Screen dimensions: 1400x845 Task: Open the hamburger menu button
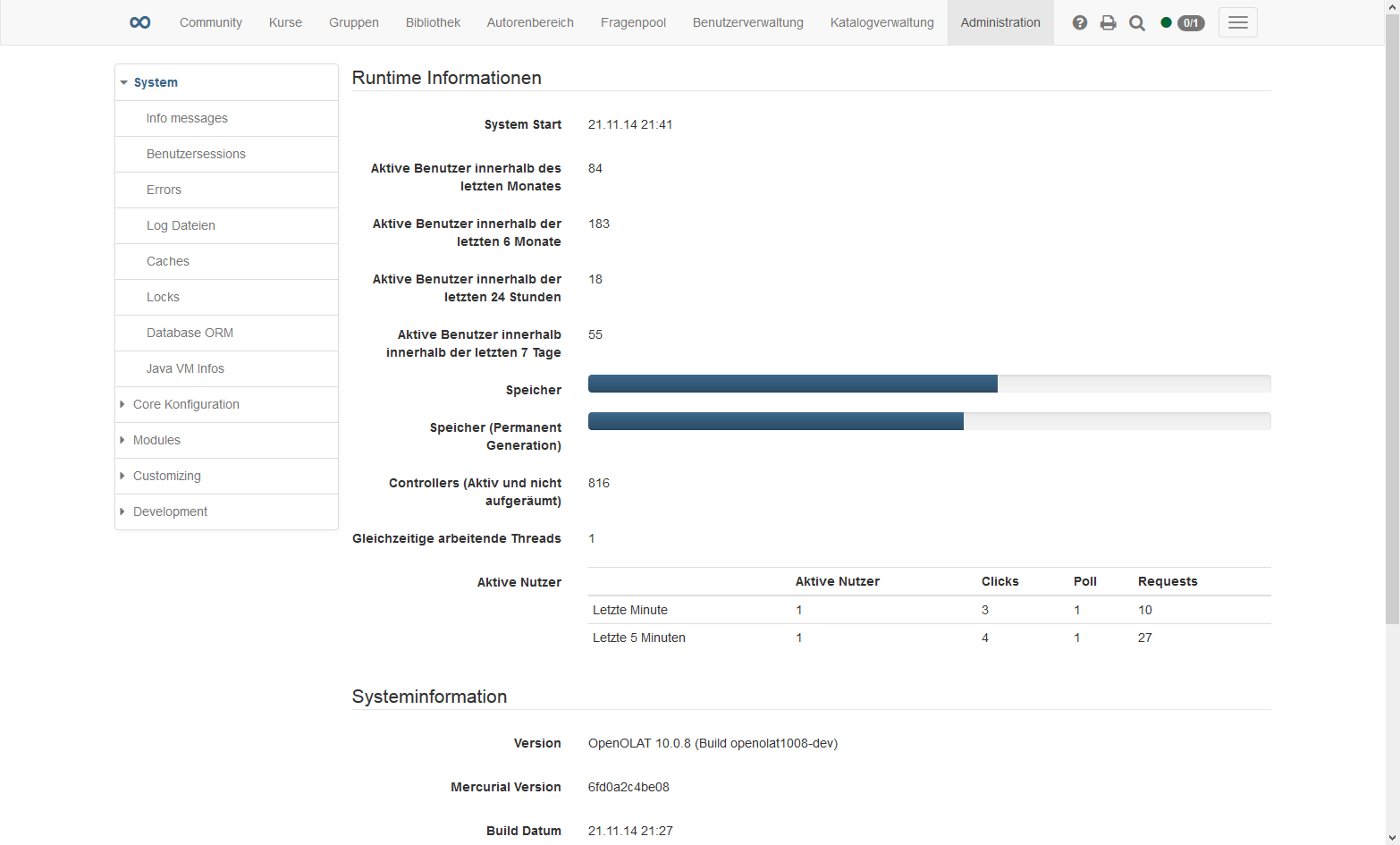click(x=1238, y=22)
